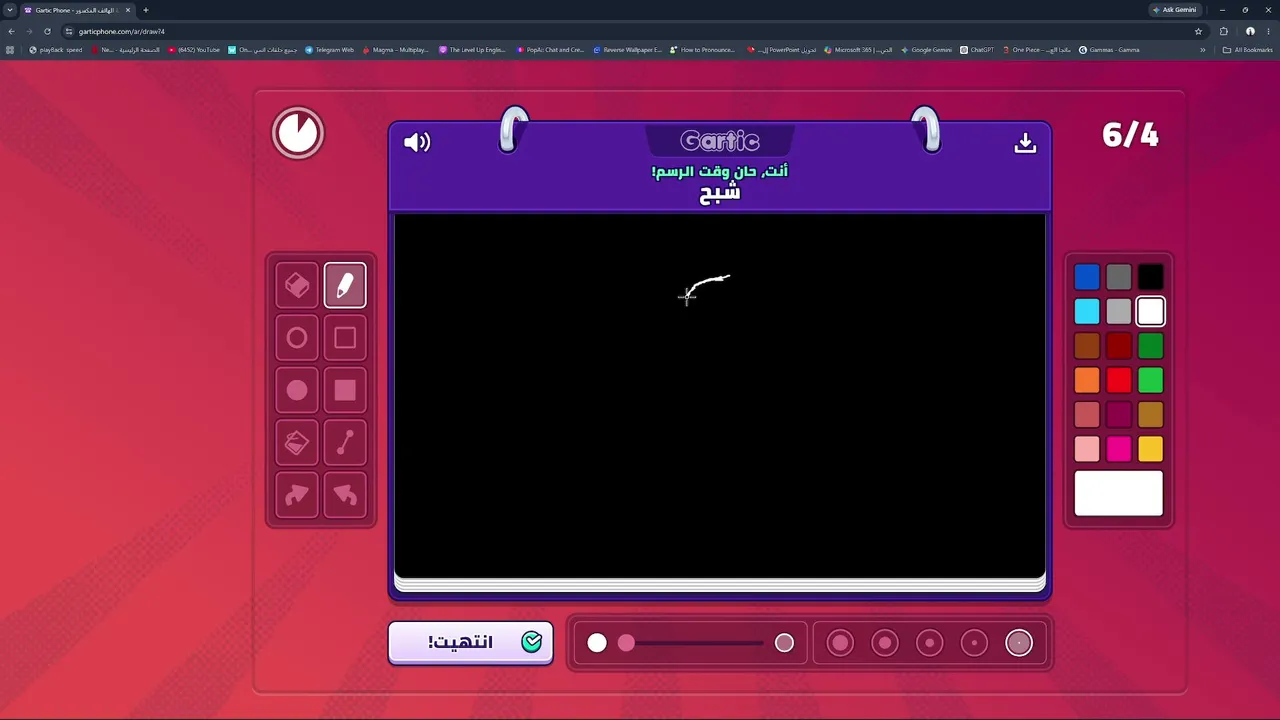Open the ChatGPT bookmark
The width and height of the screenshot is (1280, 720).
click(977, 50)
